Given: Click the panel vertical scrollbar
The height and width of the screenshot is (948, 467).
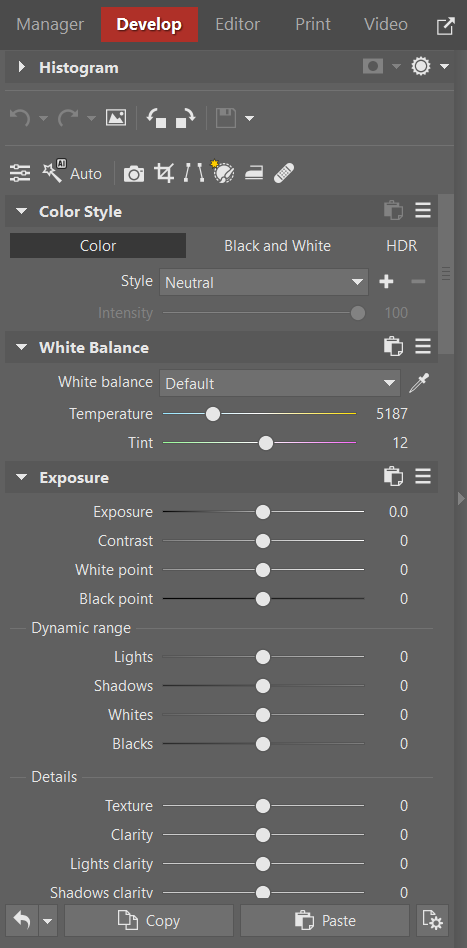Looking at the screenshot, I should pos(446,274).
